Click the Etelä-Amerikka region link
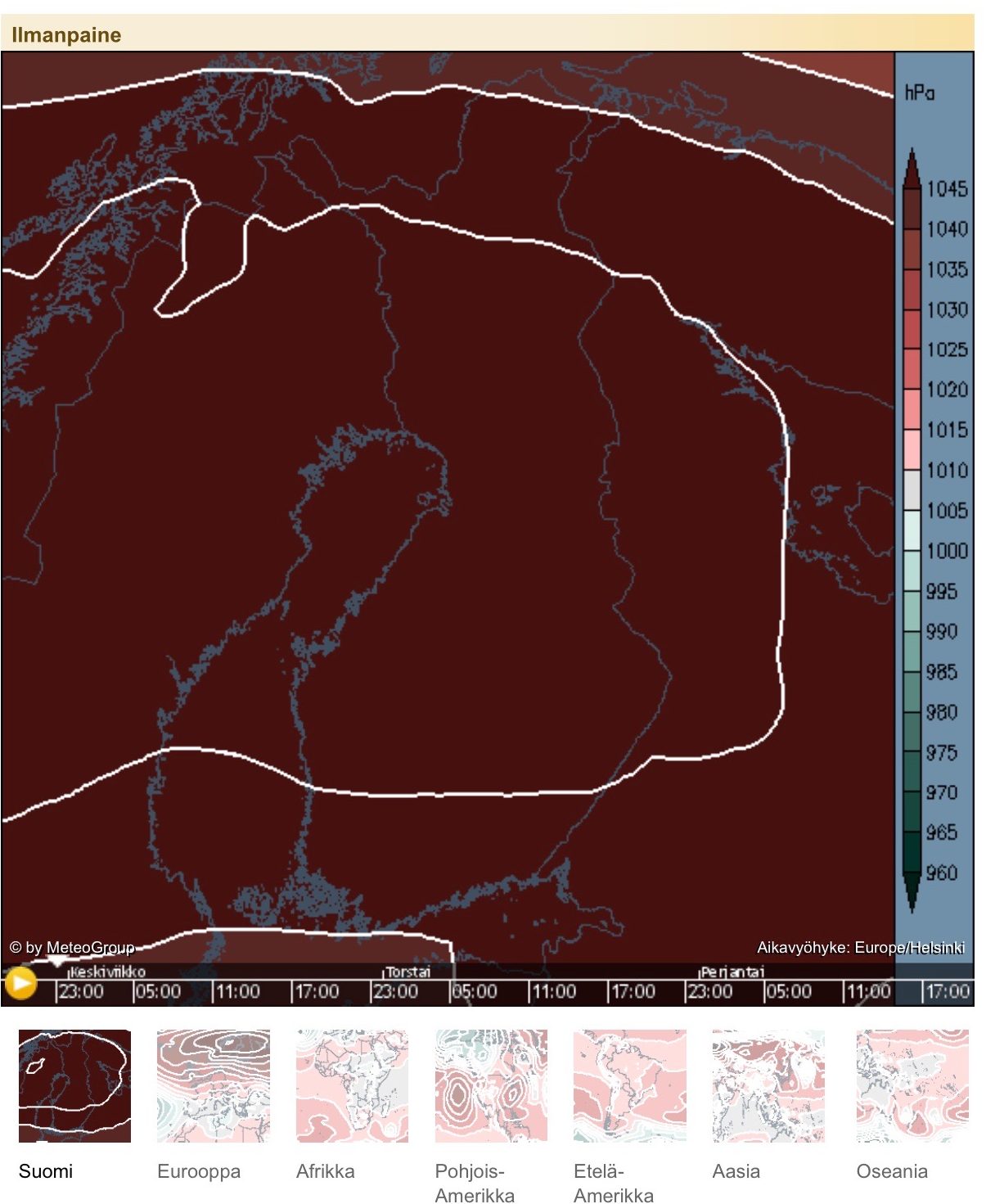1004x1204 pixels. 614,1183
